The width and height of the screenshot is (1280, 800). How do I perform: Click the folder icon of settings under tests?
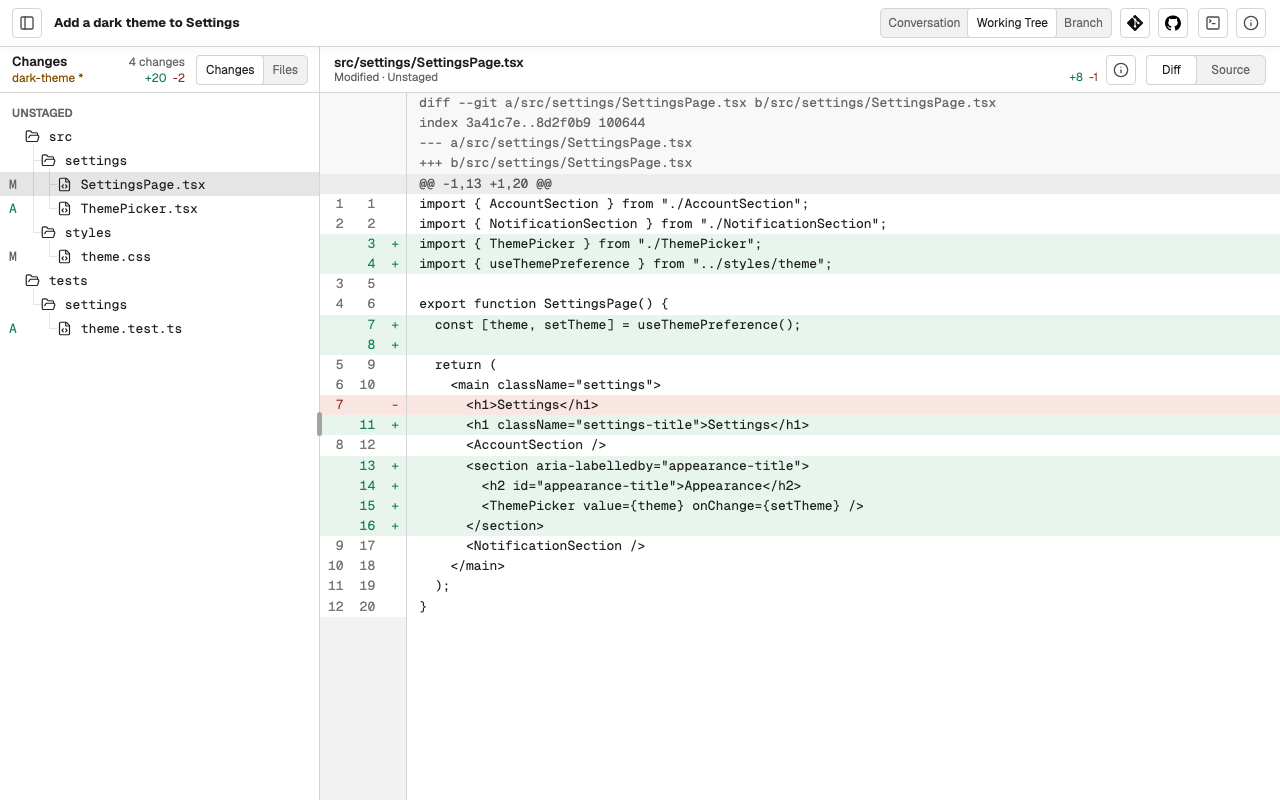coord(48,304)
